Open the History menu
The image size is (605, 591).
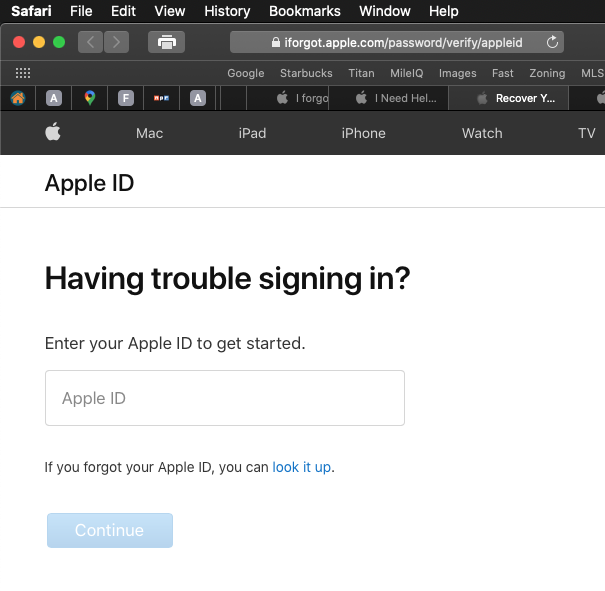pos(227,11)
